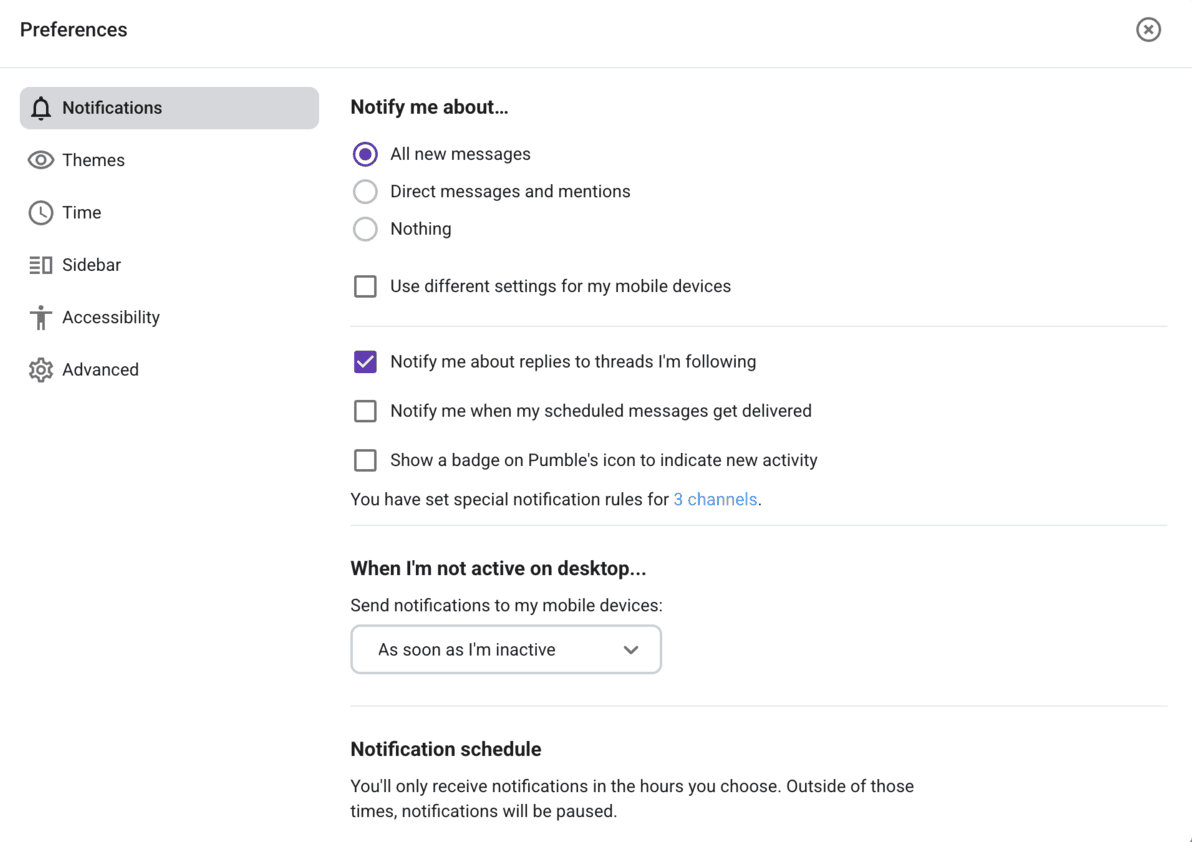The image size is (1192, 842).
Task: Click the clock icon for Time
Action: [41, 212]
